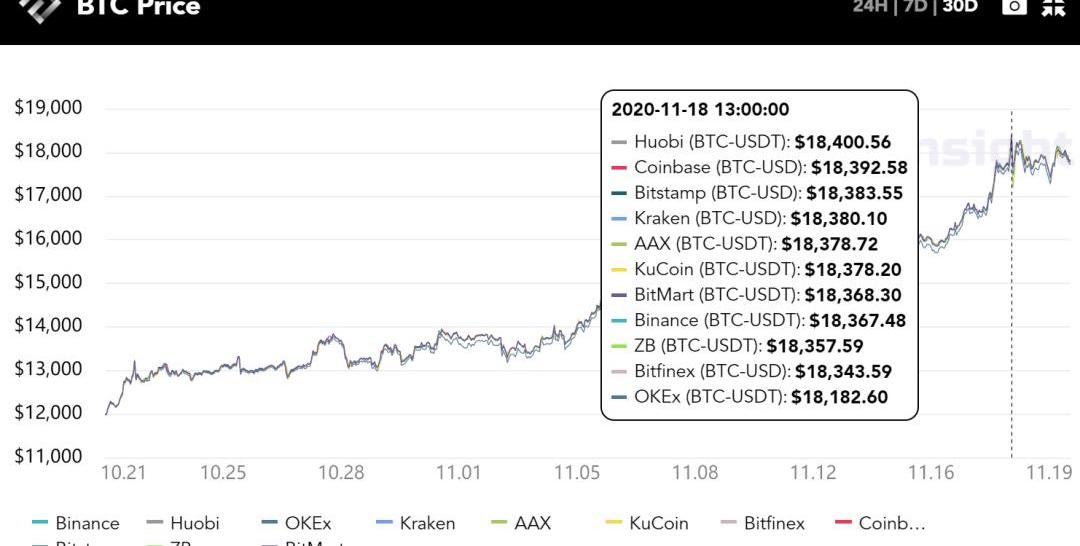Hide the OKEx line in legend
The width and height of the screenshot is (1080, 546).
[x=307, y=523]
